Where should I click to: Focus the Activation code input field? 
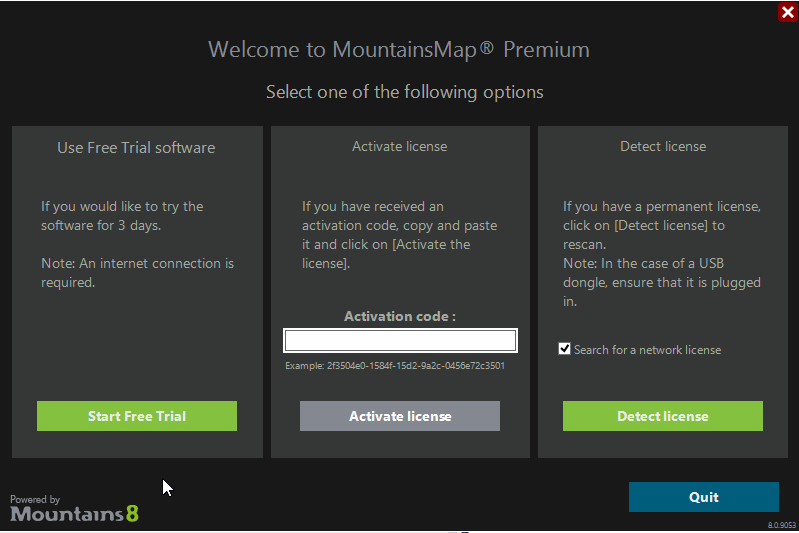400,340
